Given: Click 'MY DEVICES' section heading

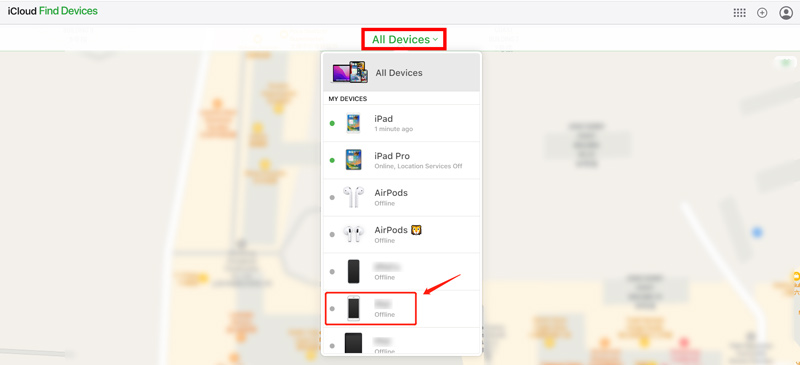Looking at the screenshot, I should pos(347,99).
